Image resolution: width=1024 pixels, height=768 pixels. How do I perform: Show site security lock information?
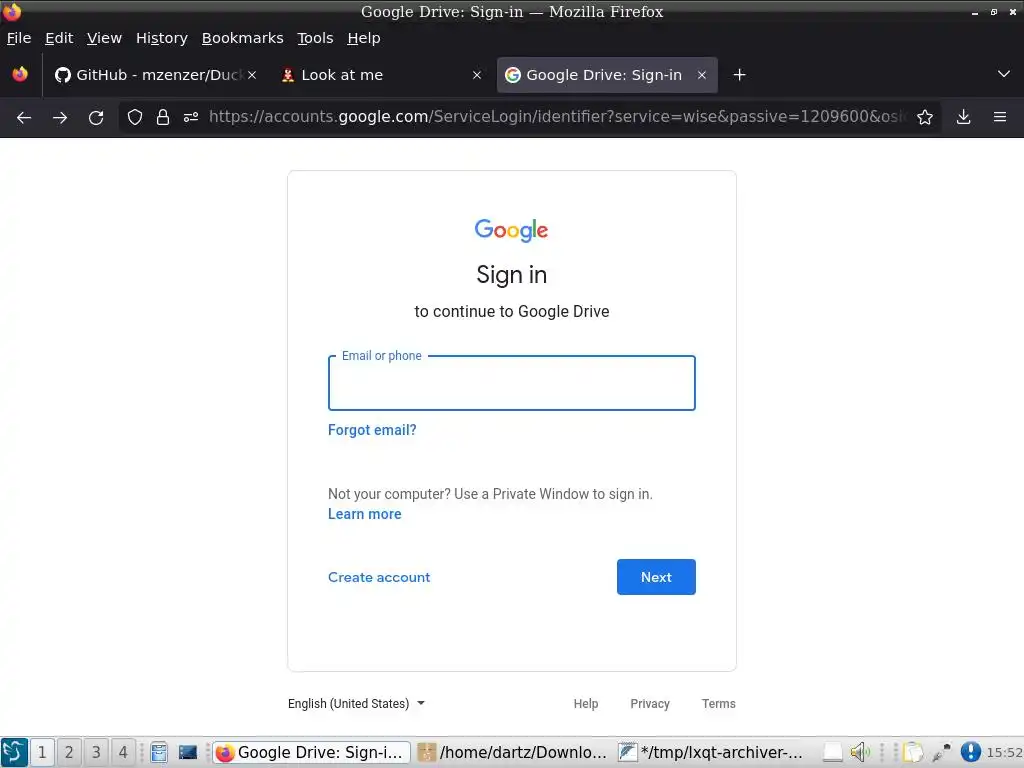(163, 118)
